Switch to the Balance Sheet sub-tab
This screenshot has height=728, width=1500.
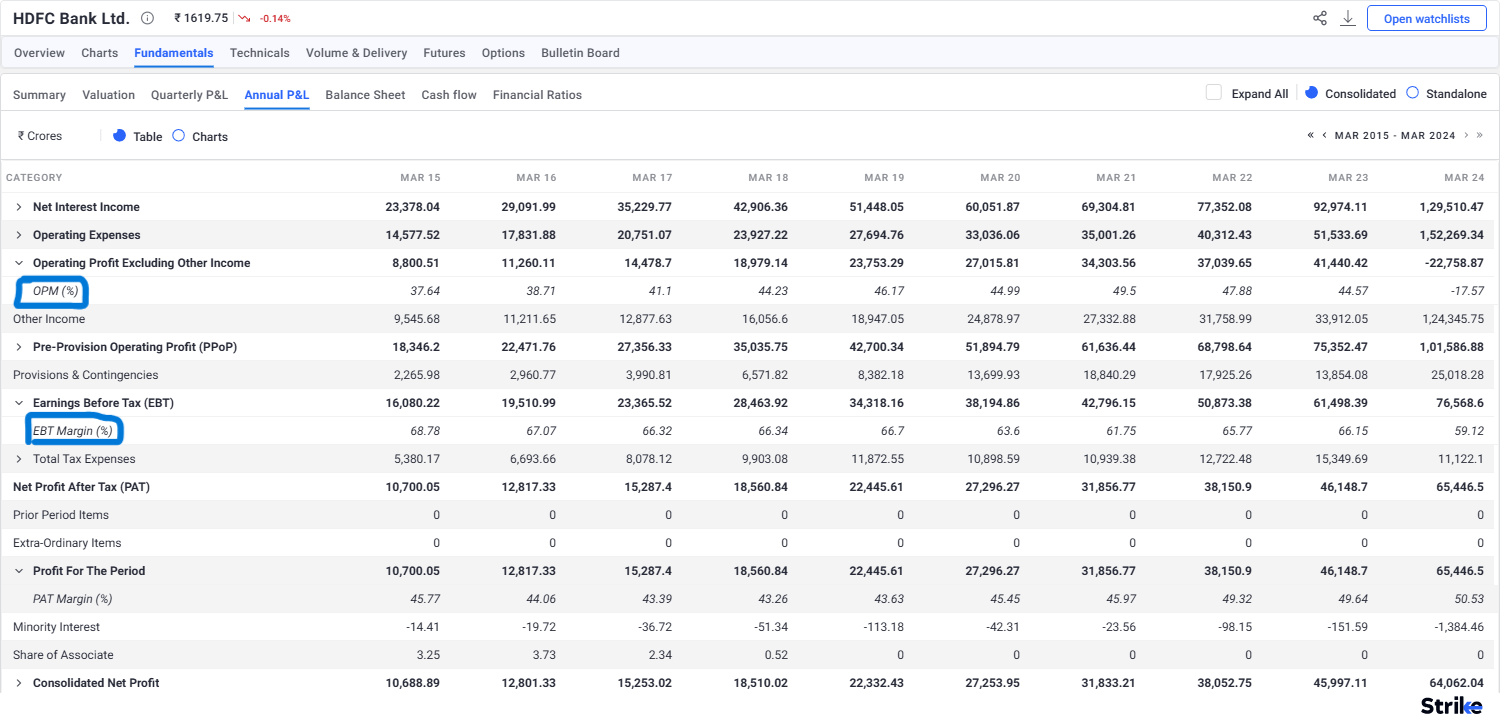[365, 95]
